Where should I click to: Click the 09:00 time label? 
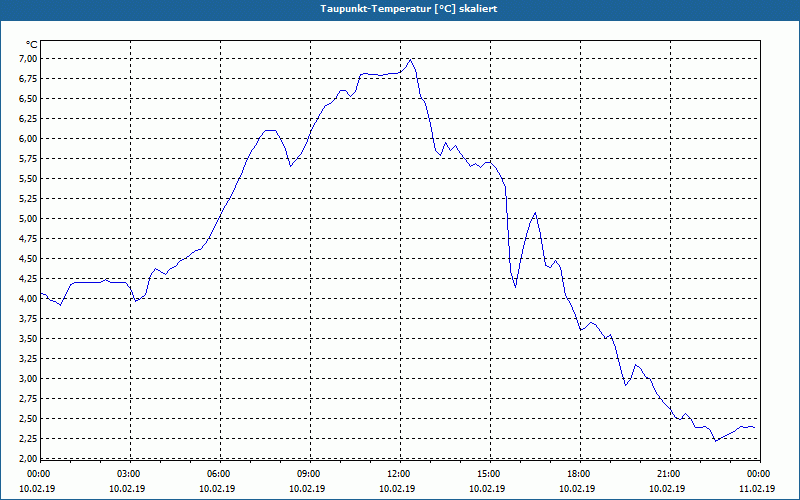tap(307, 474)
